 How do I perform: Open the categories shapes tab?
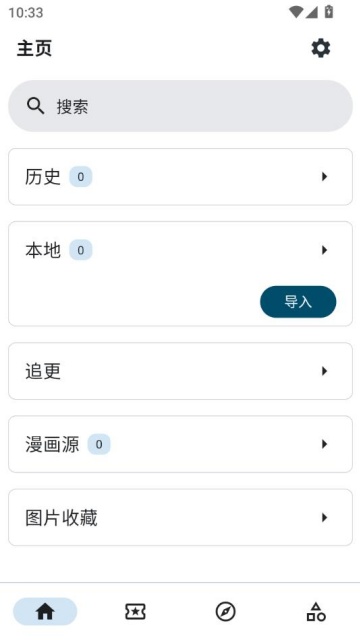316,611
